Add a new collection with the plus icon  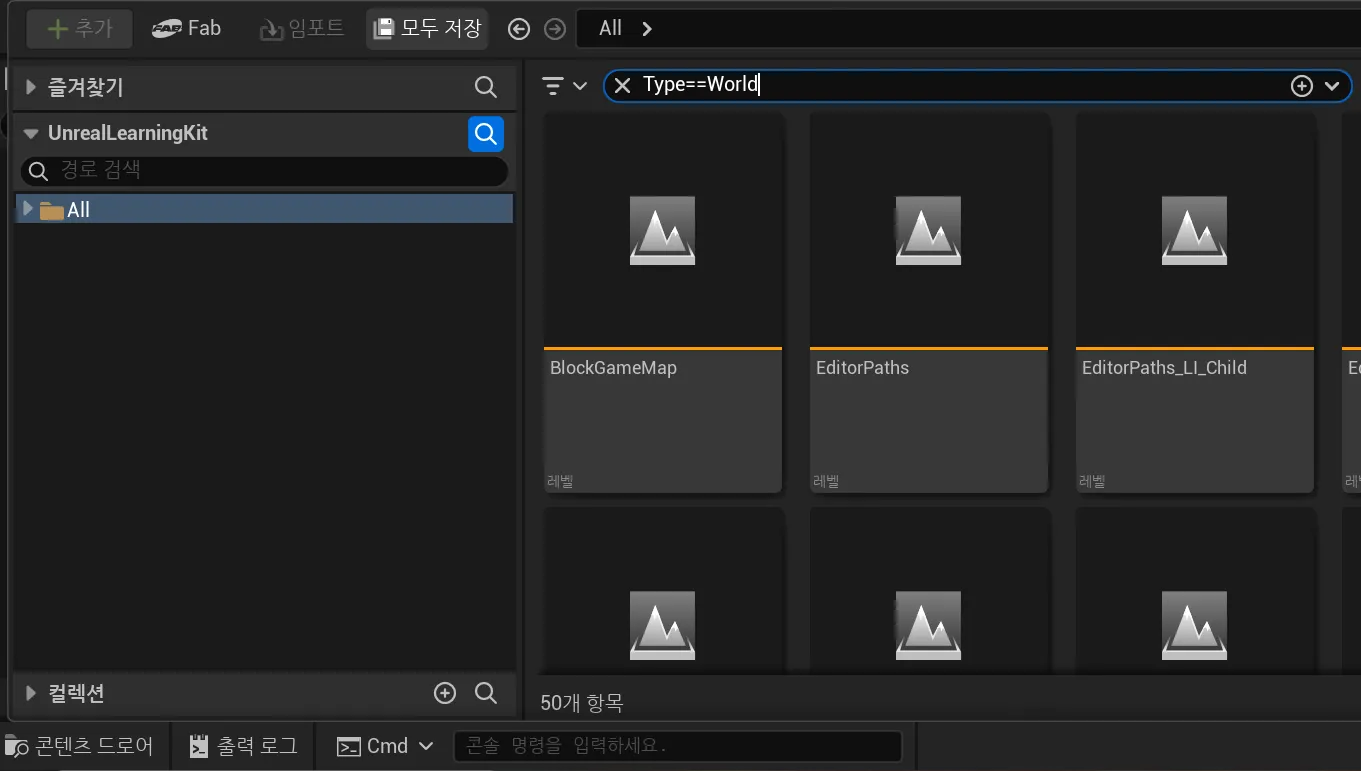(x=445, y=693)
